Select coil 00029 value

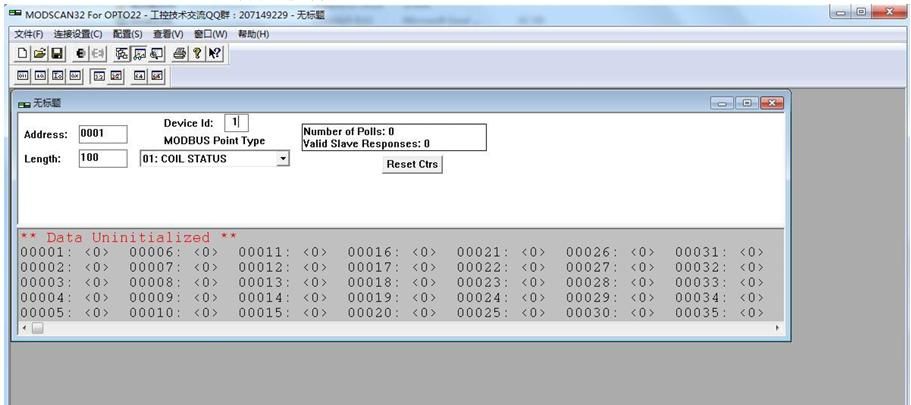[643, 298]
